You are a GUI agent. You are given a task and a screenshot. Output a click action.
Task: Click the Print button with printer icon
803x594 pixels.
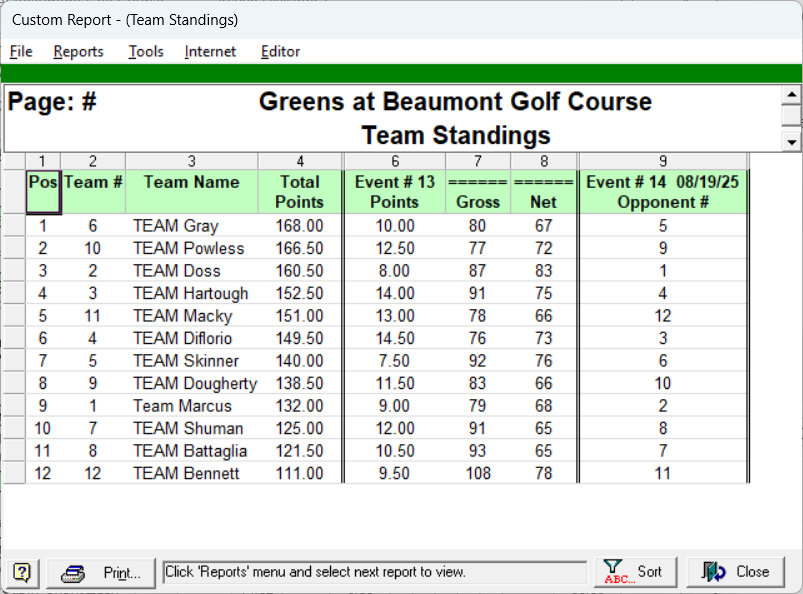click(x=101, y=572)
